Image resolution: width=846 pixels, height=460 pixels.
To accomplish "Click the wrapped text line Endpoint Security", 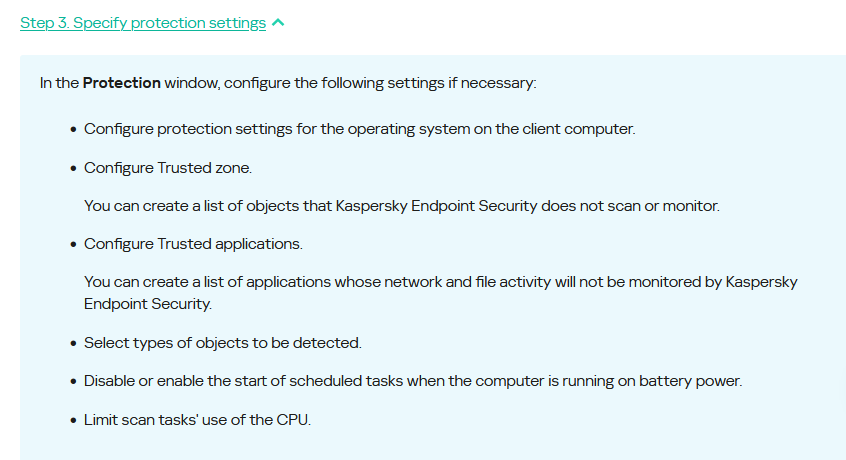I will (x=147, y=303).
